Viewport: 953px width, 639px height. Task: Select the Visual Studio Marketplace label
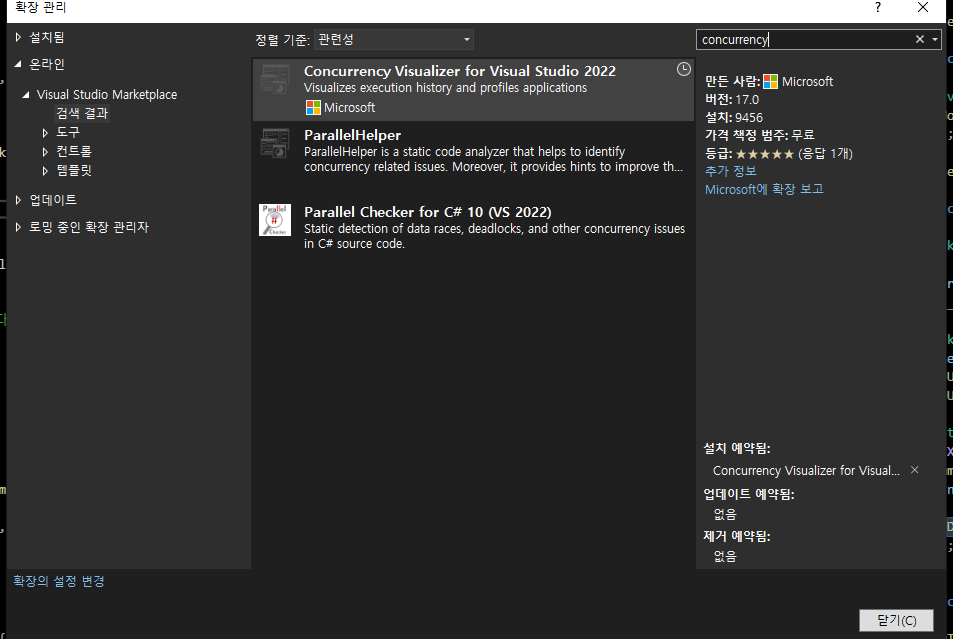coord(107,94)
